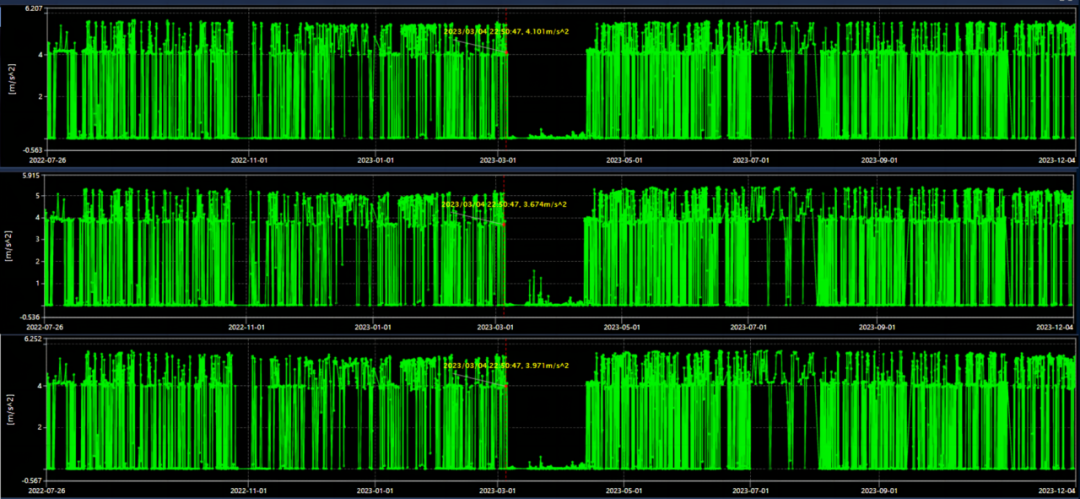Click the 2023-09-01 tick on bottom chart

[x=879, y=491]
